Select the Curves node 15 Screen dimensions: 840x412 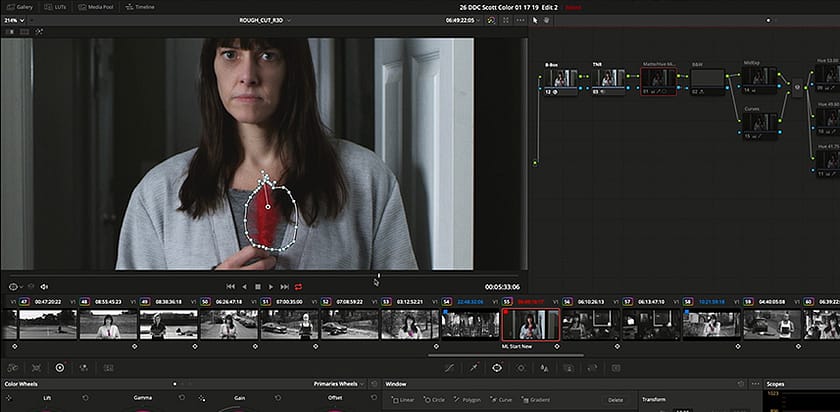point(760,126)
